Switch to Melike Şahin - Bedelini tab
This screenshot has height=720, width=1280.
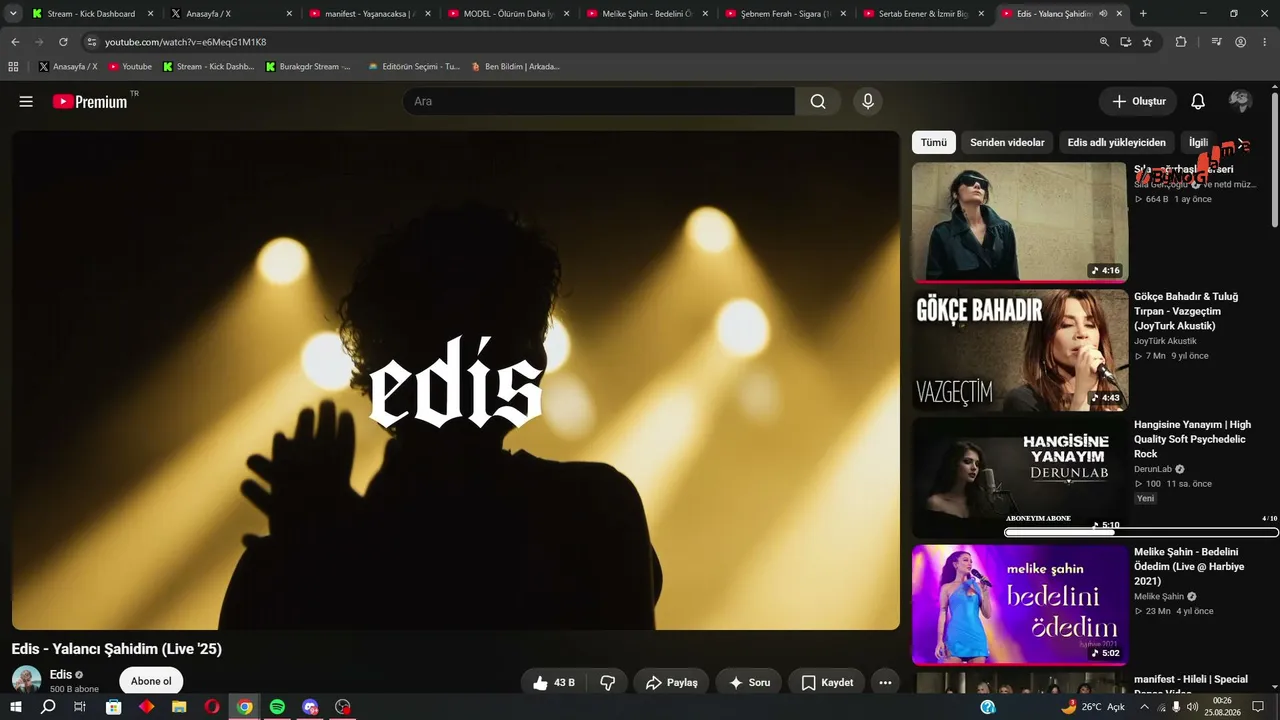point(647,14)
